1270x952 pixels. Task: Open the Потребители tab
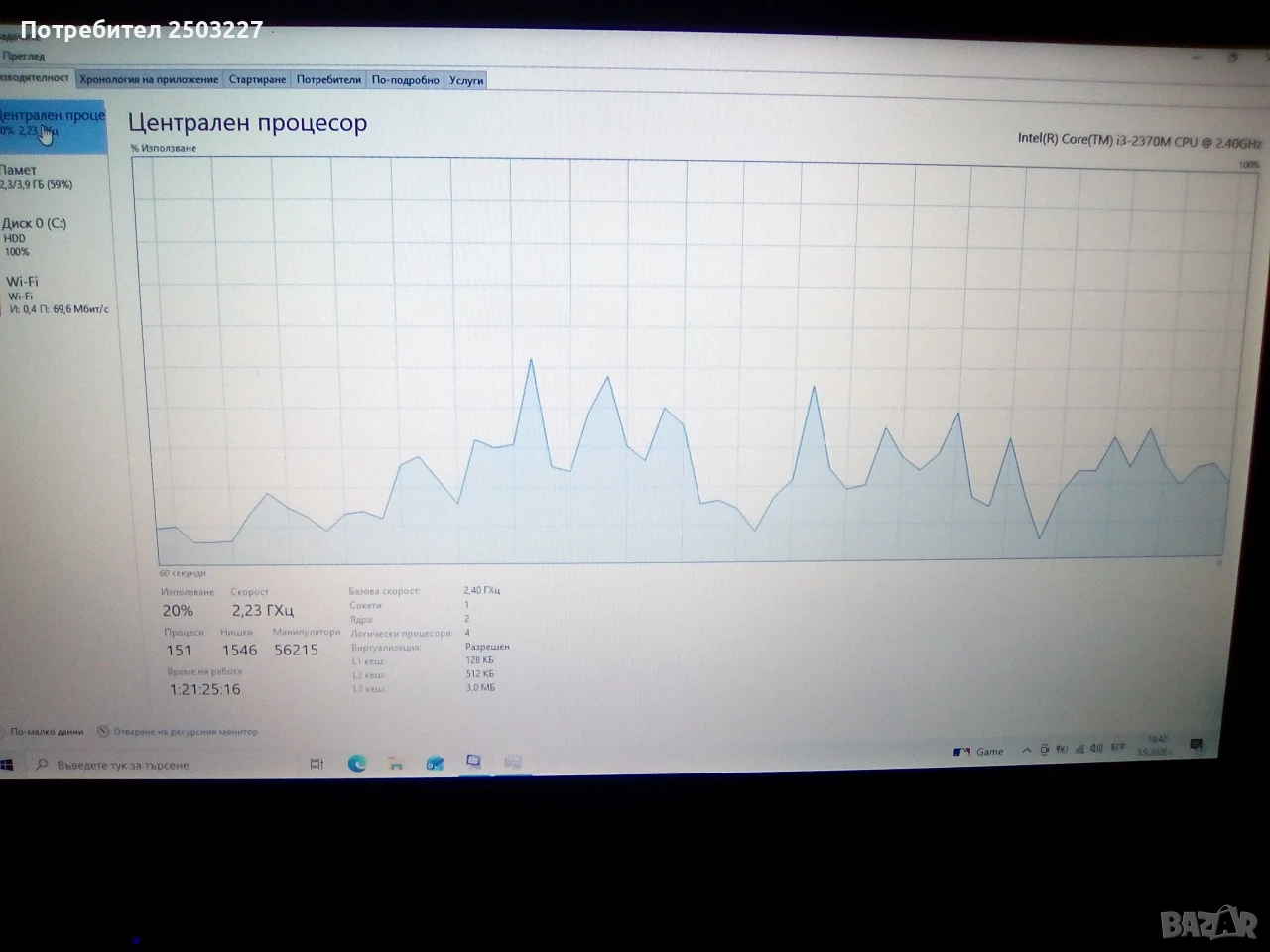328,79
